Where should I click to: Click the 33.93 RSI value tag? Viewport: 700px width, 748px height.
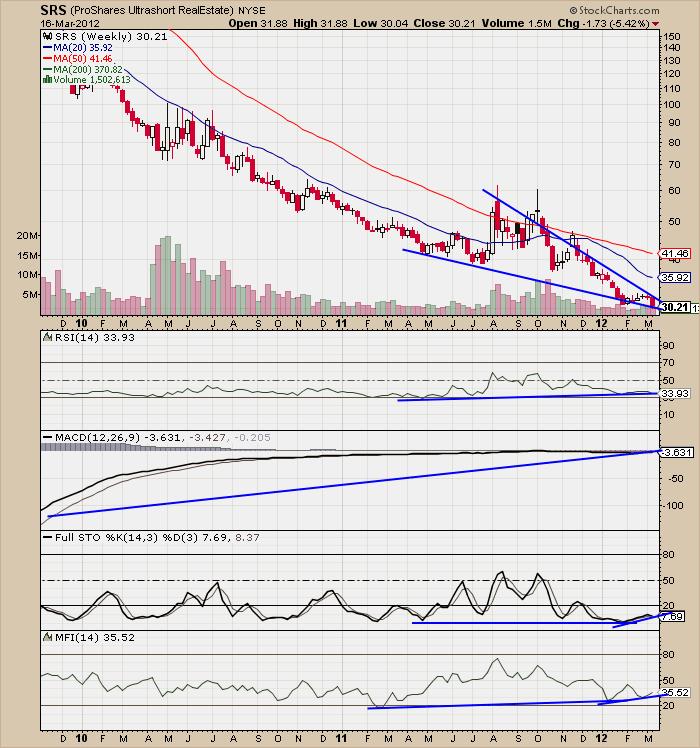click(675, 394)
